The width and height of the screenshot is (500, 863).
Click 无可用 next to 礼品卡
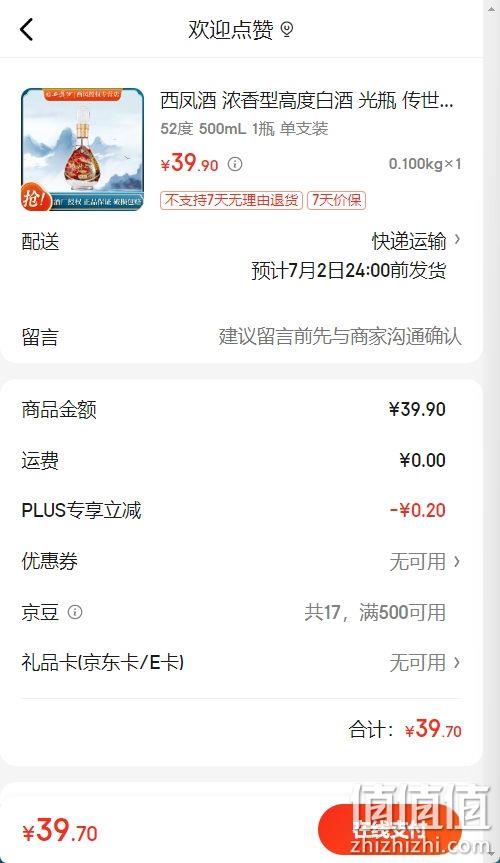click(417, 663)
